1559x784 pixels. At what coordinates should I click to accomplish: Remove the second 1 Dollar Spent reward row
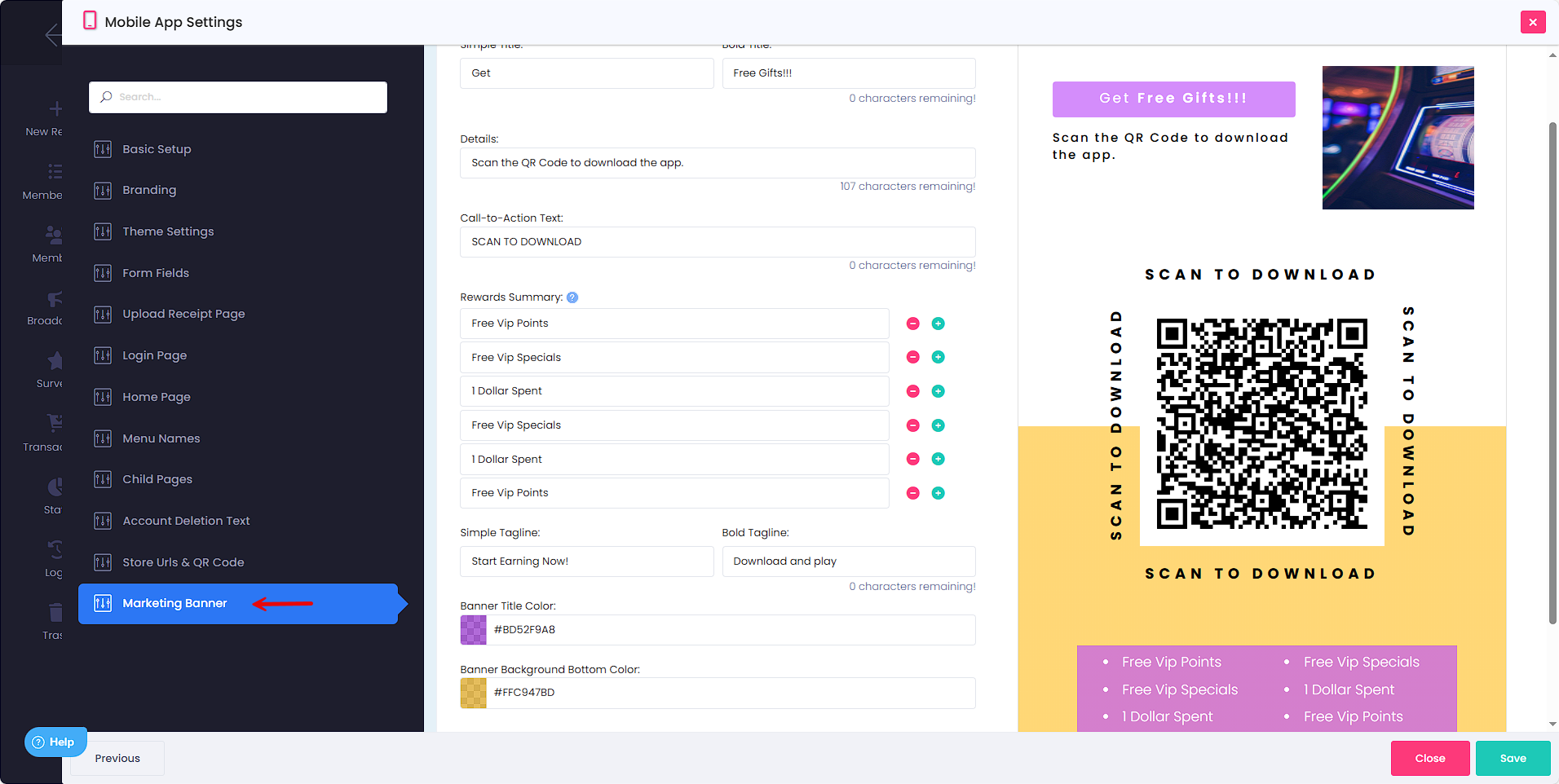tap(912, 459)
